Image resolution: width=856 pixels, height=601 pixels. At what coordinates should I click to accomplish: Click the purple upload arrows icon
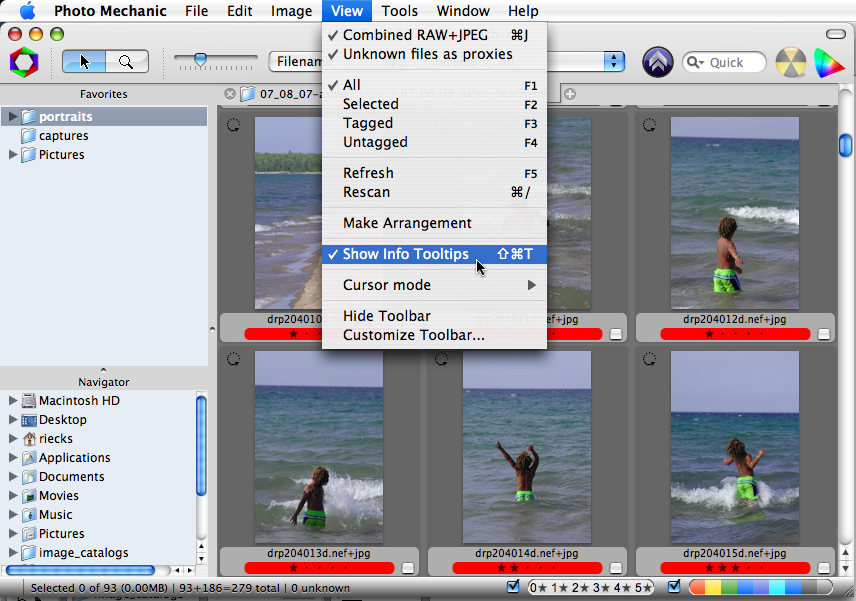pyautogui.click(x=657, y=62)
